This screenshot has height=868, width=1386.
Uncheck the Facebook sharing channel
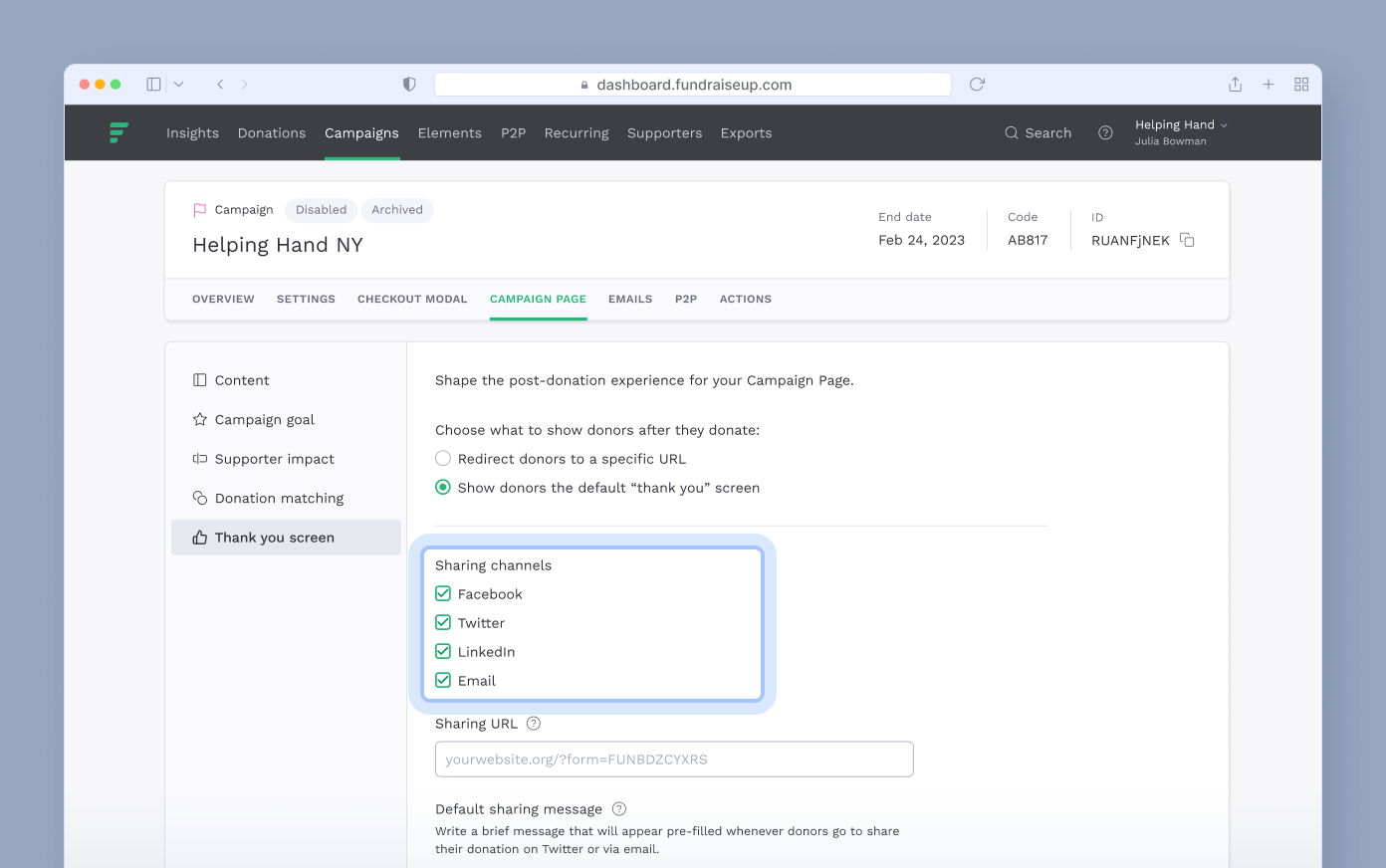pyautogui.click(x=442, y=593)
